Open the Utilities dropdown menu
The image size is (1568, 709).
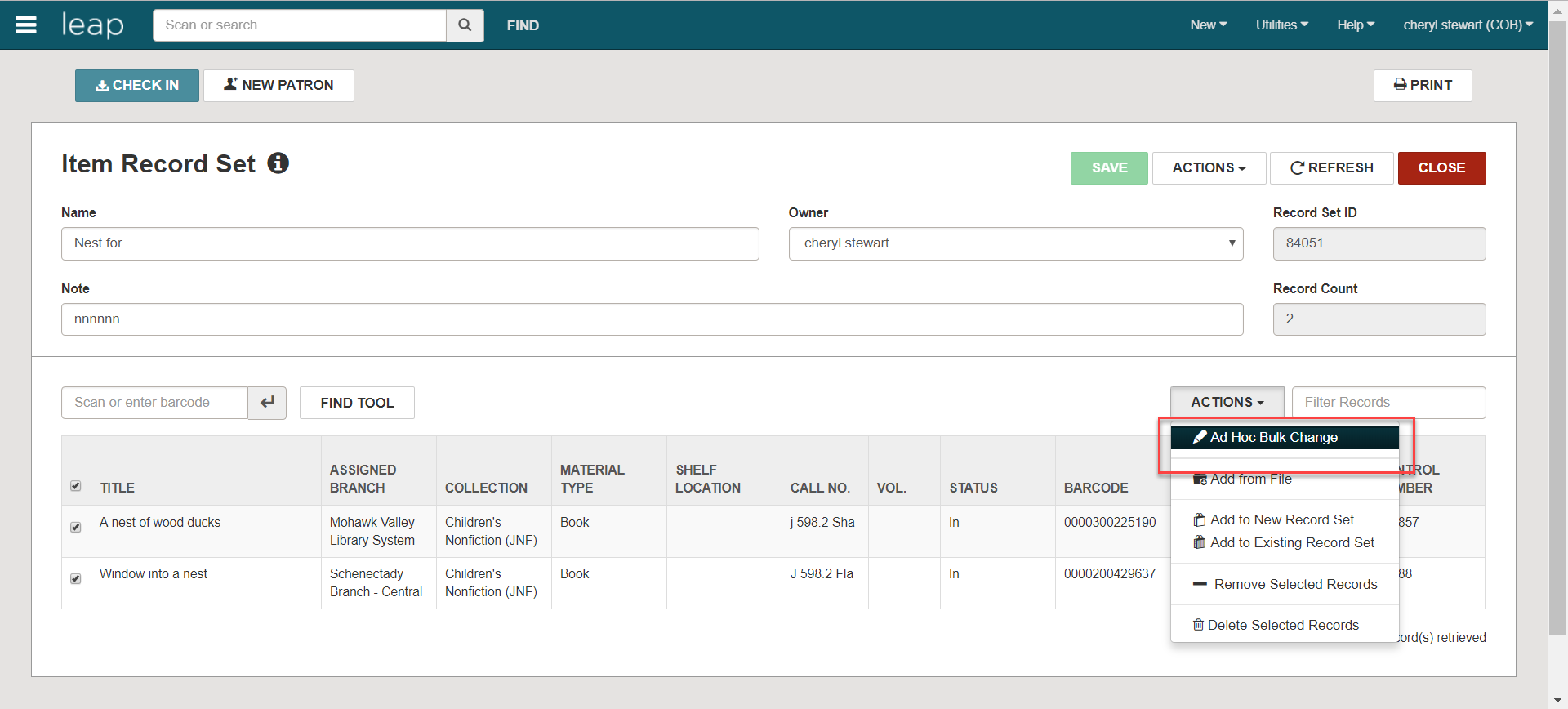(1281, 25)
